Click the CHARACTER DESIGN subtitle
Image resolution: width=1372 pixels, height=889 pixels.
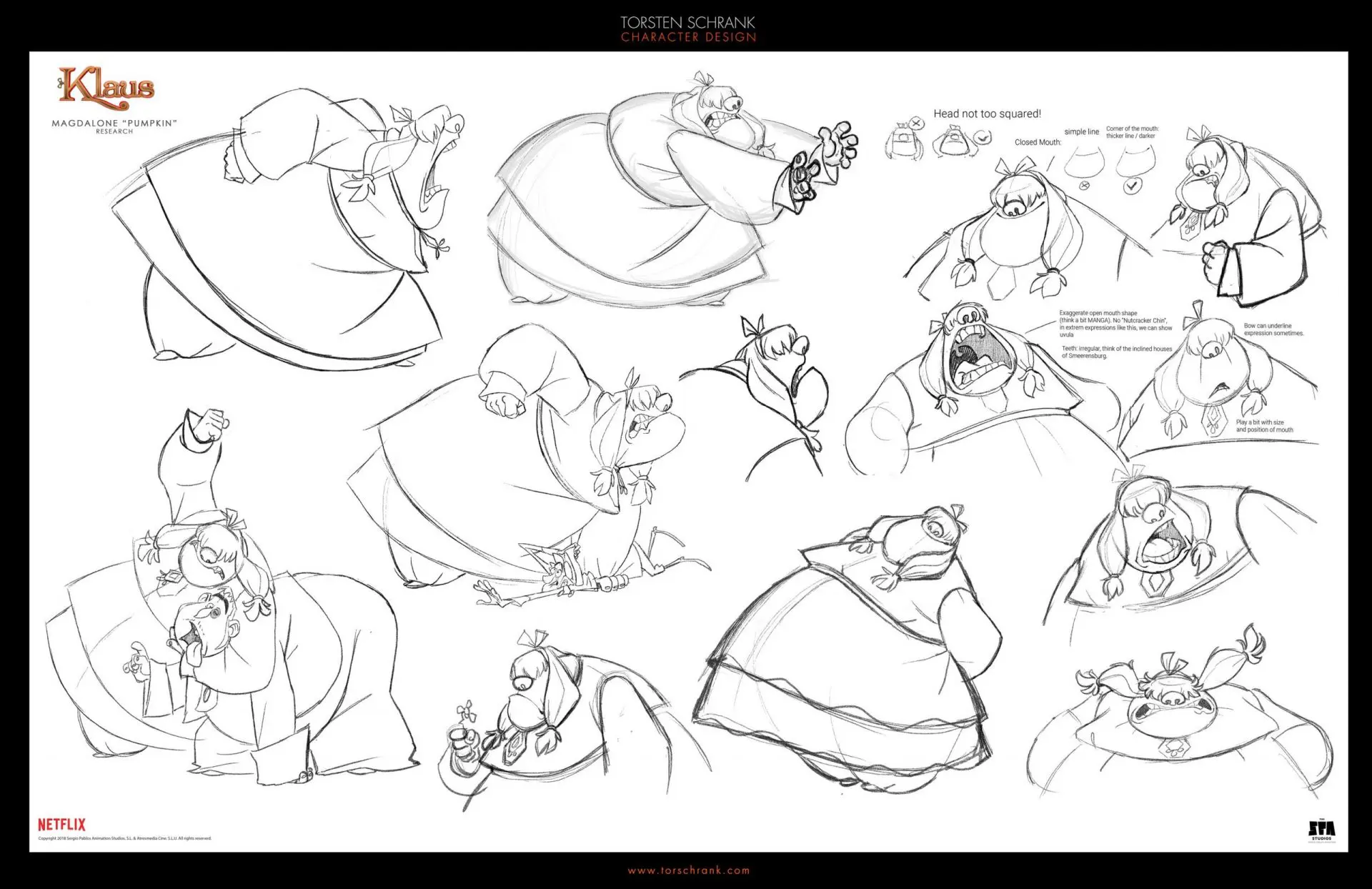click(688, 37)
